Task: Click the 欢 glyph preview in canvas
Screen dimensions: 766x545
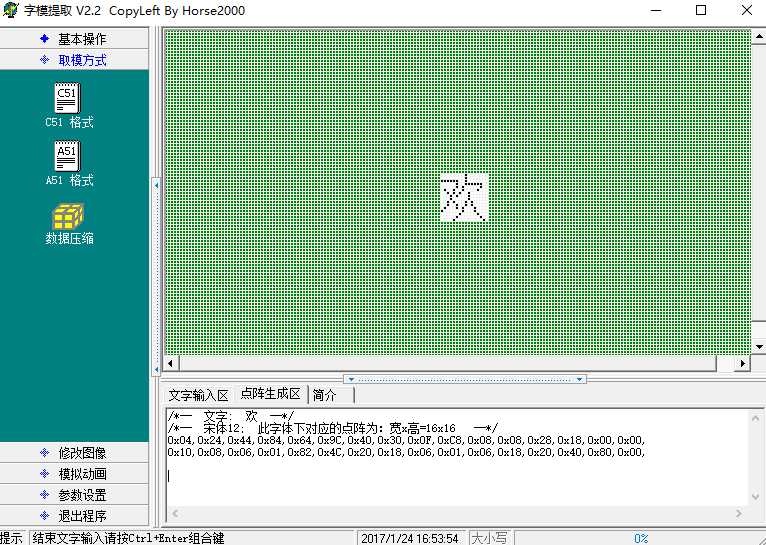Action: 464,198
